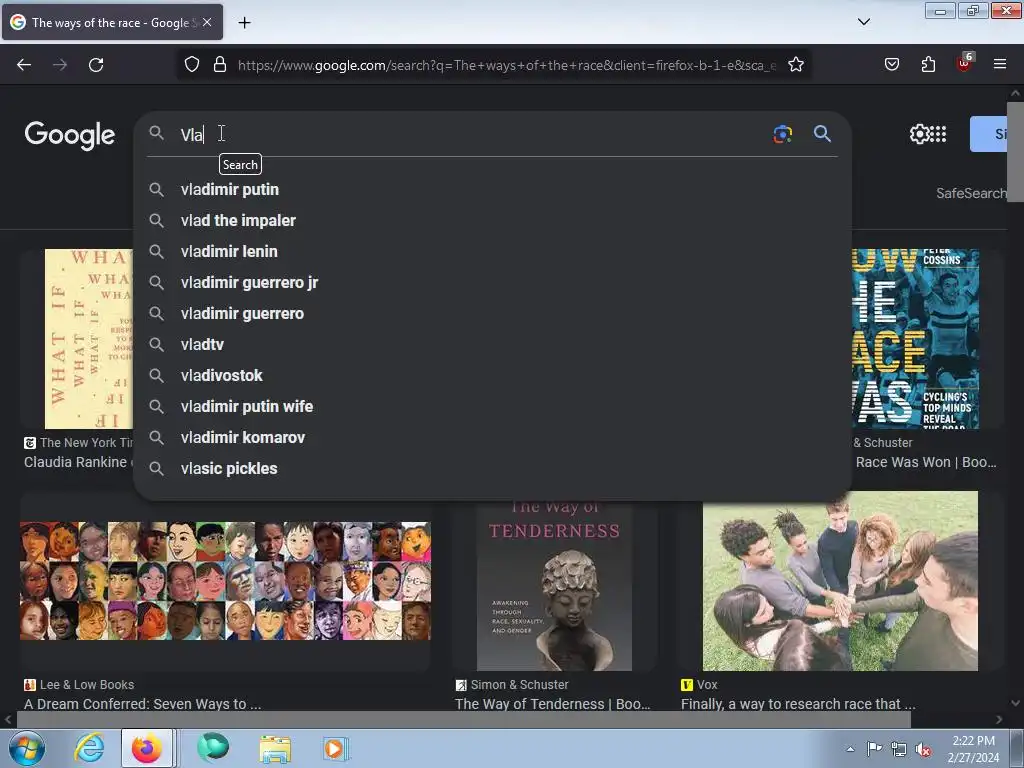Click into the Google search field
This screenshot has height=768, width=1024.
point(470,135)
